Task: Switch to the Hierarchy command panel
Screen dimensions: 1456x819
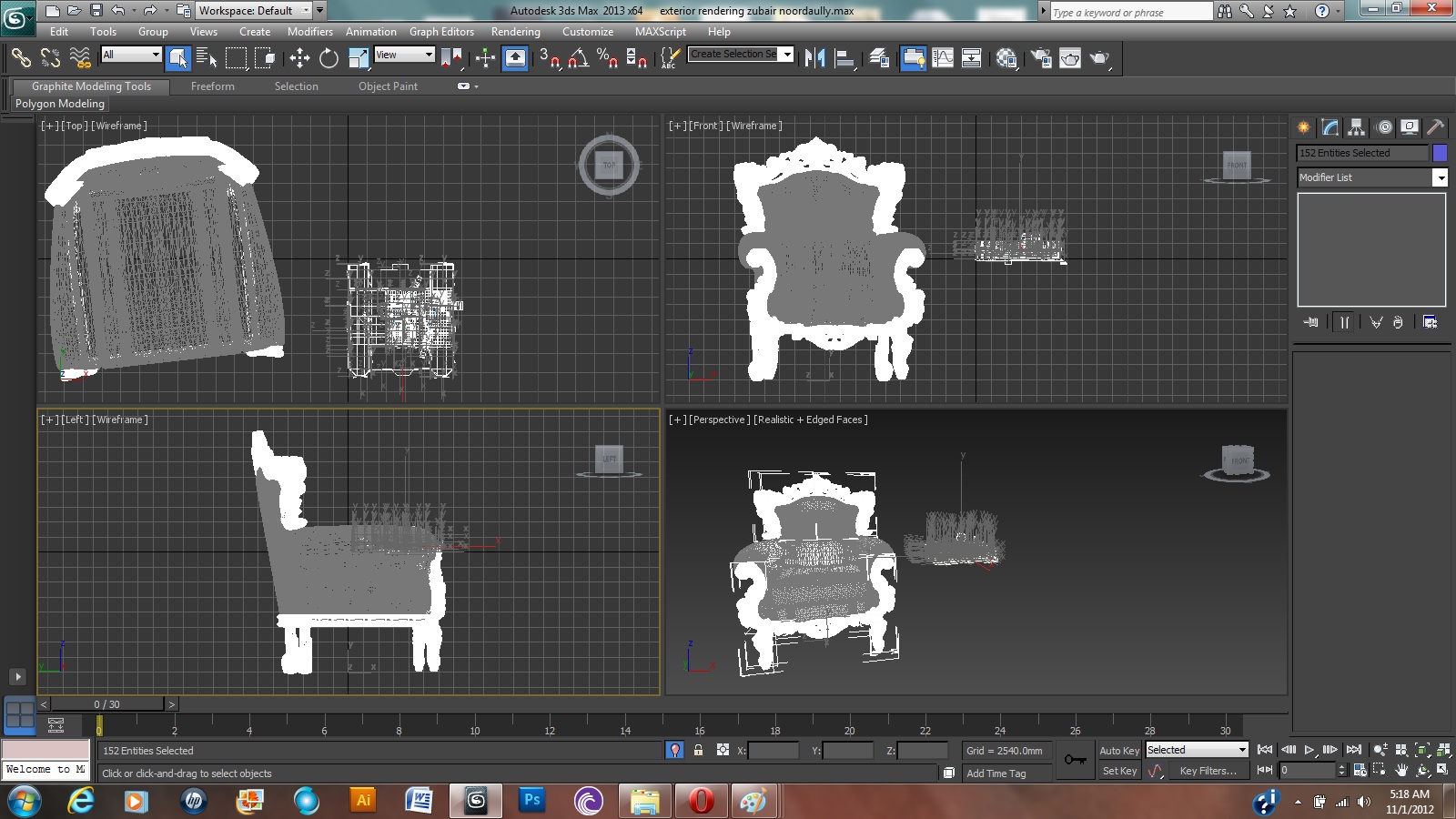Action: tap(1357, 127)
